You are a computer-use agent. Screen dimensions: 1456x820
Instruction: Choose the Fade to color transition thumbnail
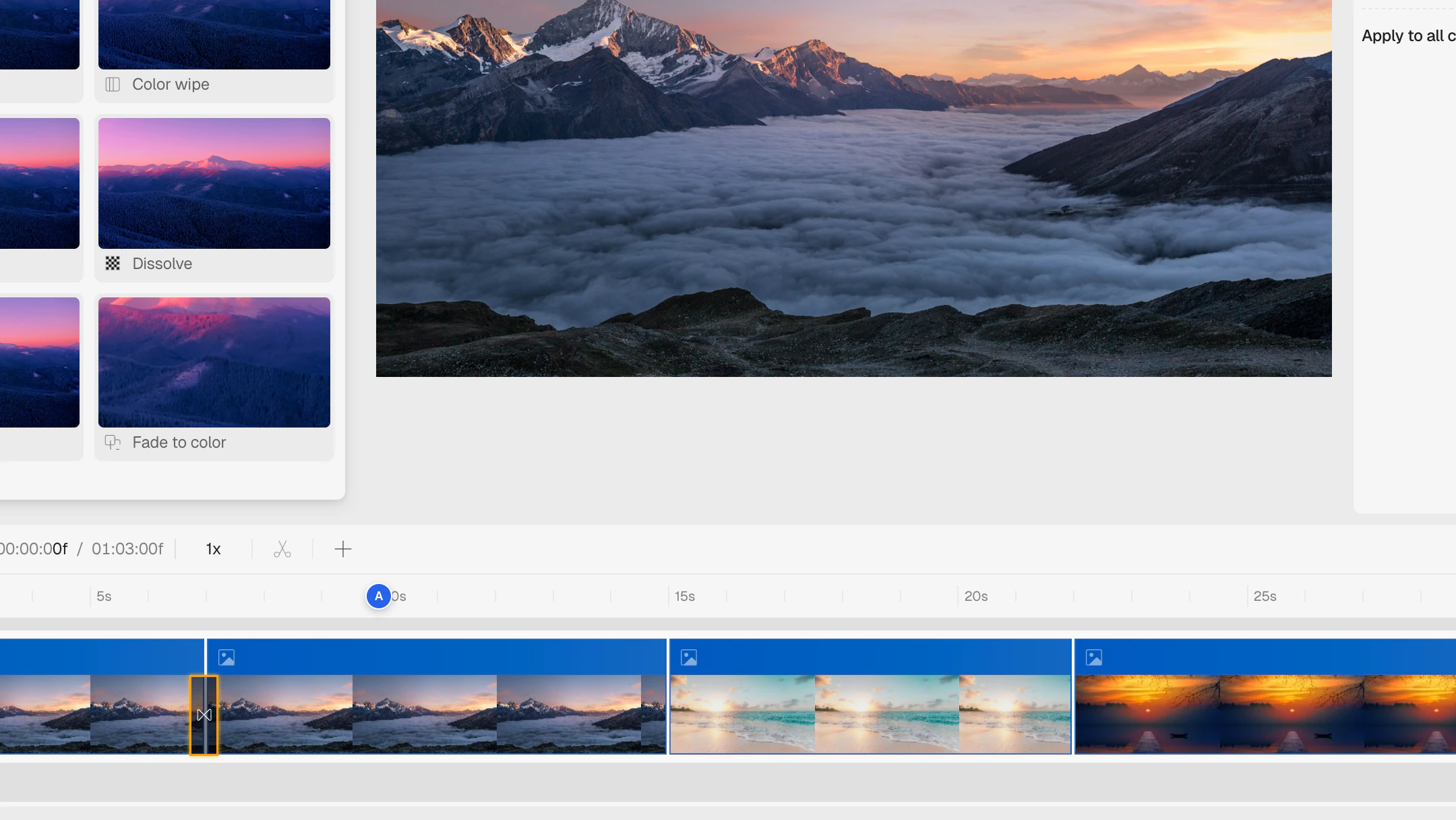(214, 362)
